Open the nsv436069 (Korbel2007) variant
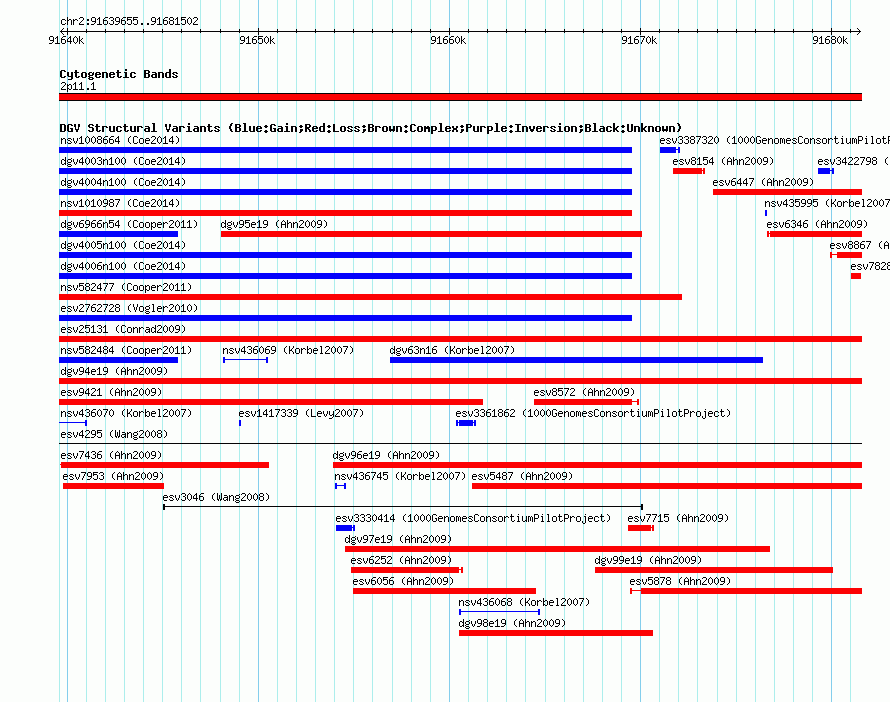Viewport: 890px width, 702px height. click(x=245, y=360)
